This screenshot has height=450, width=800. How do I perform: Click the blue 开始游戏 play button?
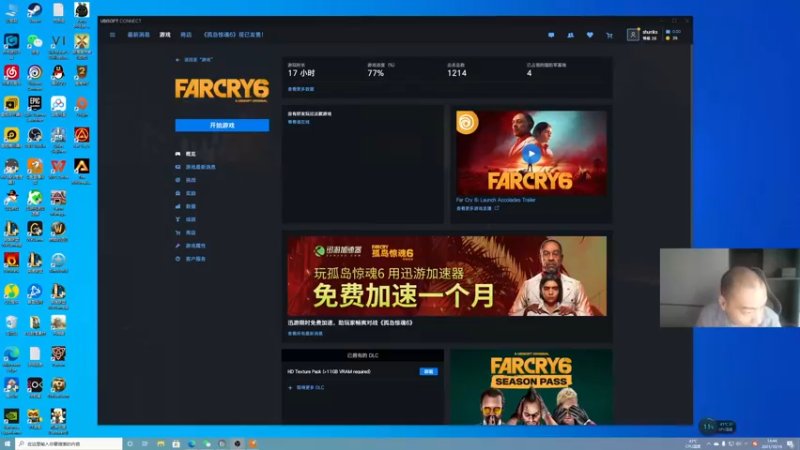(222, 125)
